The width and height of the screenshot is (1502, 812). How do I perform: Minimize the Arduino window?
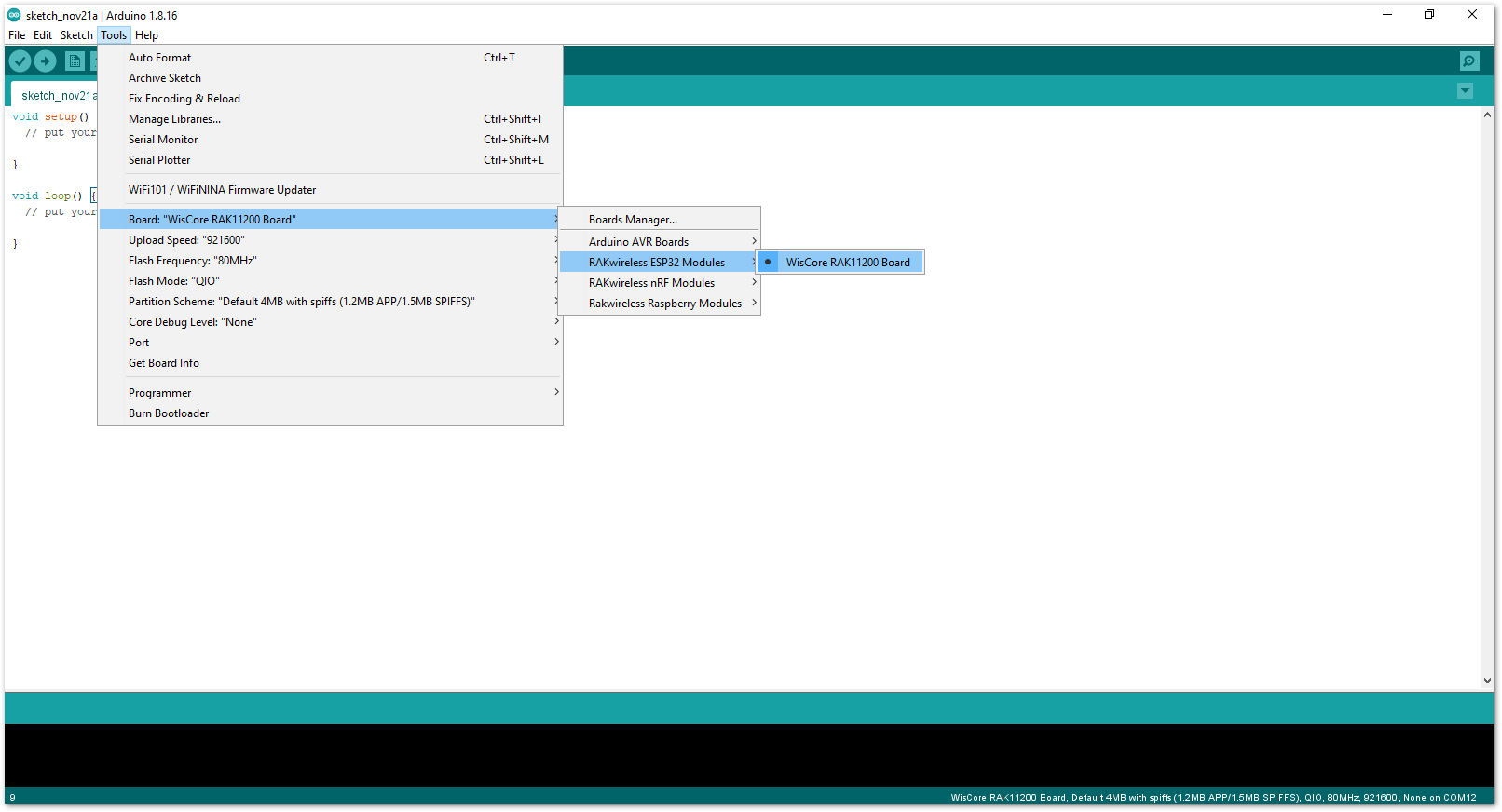click(1386, 15)
